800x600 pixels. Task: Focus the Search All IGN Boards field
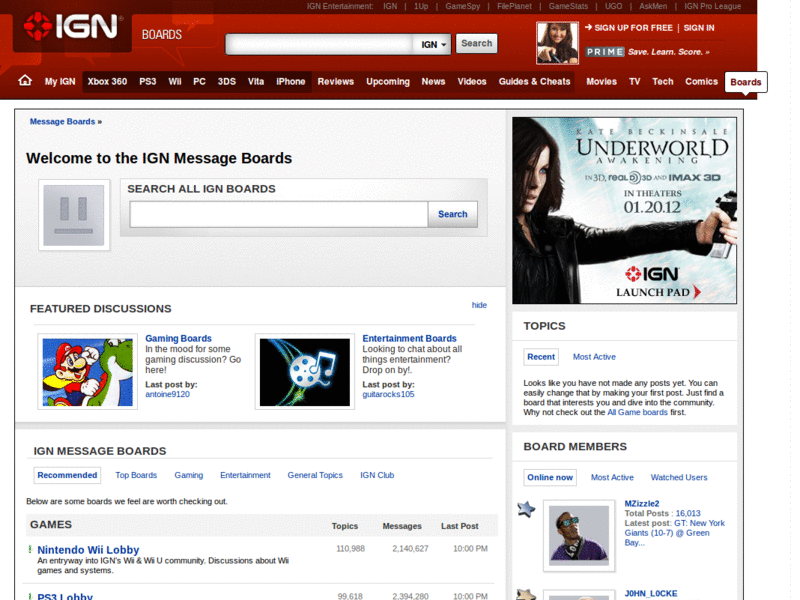pos(279,214)
